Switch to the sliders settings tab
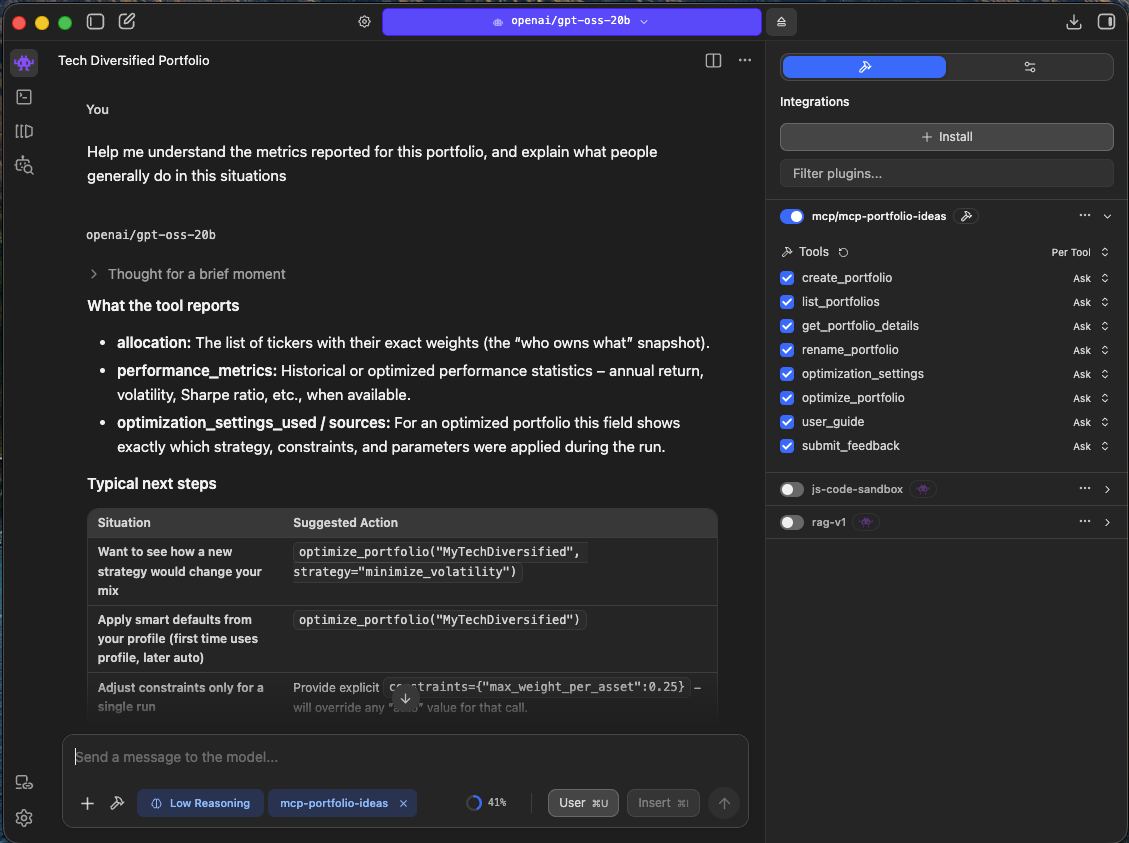The image size is (1129, 843). coord(1030,67)
